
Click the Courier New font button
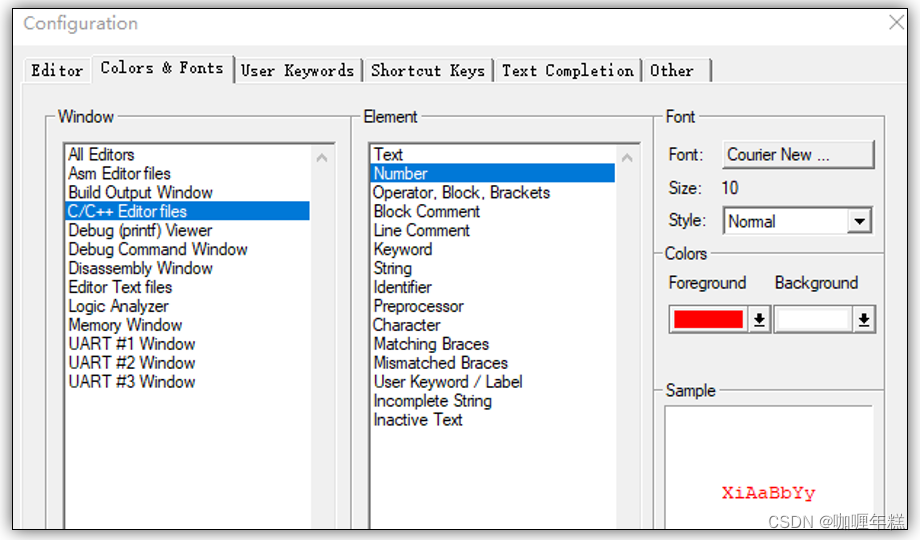(x=798, y=155)
